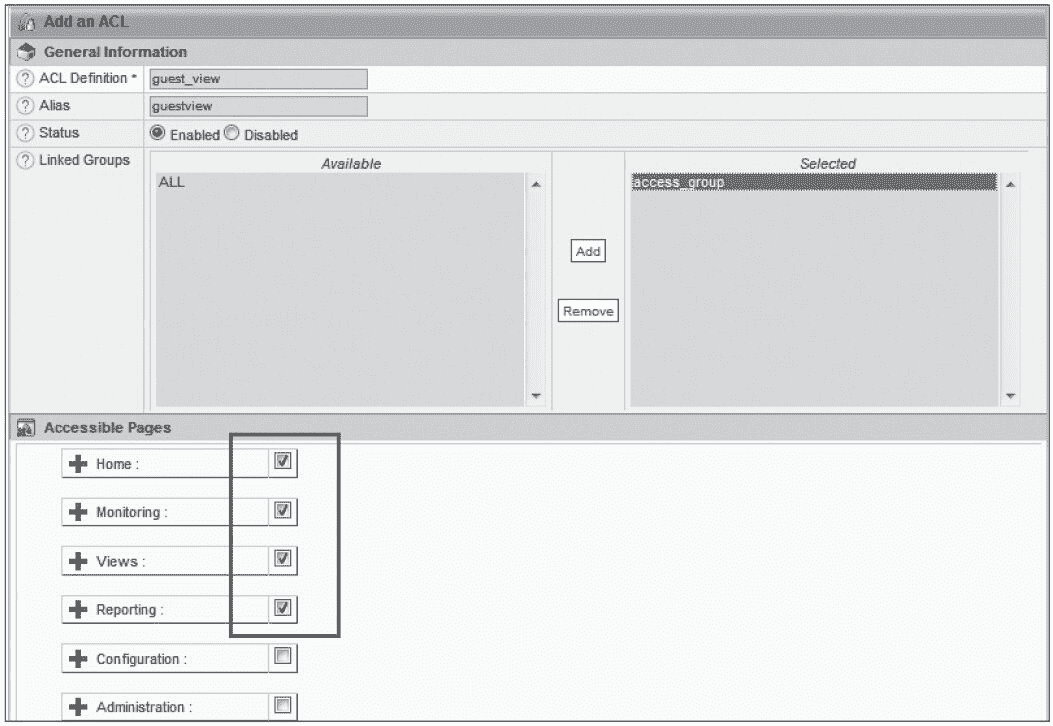Expand the Views section plus icon
The width and height of the screenshot is (1053, 726).
(78, 561)
